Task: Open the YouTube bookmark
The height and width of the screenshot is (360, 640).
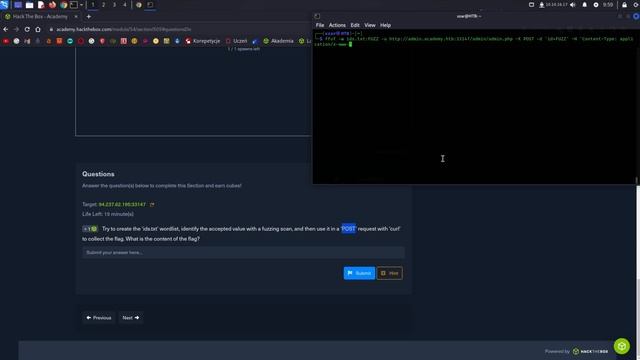Action: coord(6,41)
